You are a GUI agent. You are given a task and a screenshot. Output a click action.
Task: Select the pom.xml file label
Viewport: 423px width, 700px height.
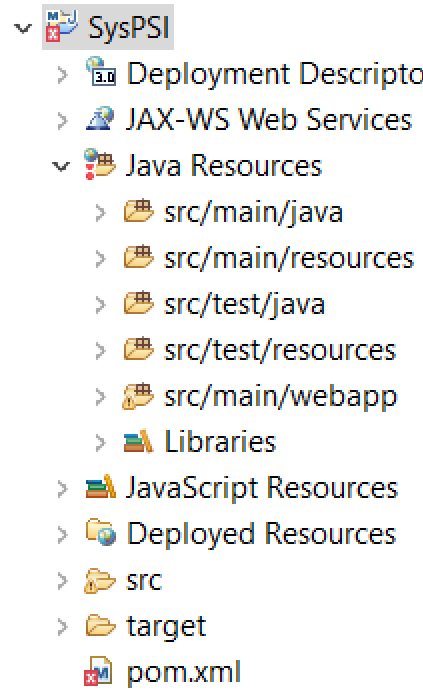[x=184, y=672]
